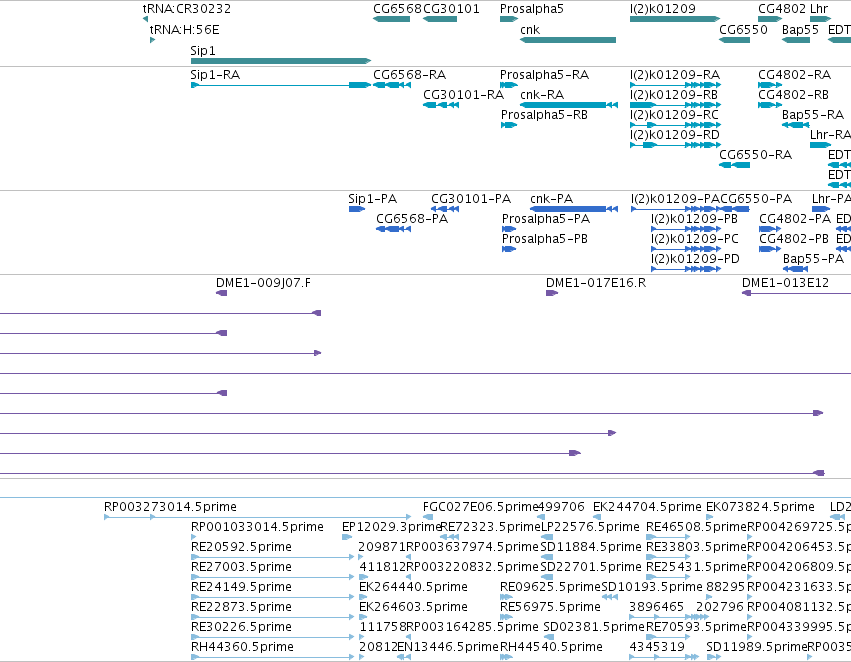
Task: Click the EK264603.5prime EST label
Action: (x=414, y=607)
